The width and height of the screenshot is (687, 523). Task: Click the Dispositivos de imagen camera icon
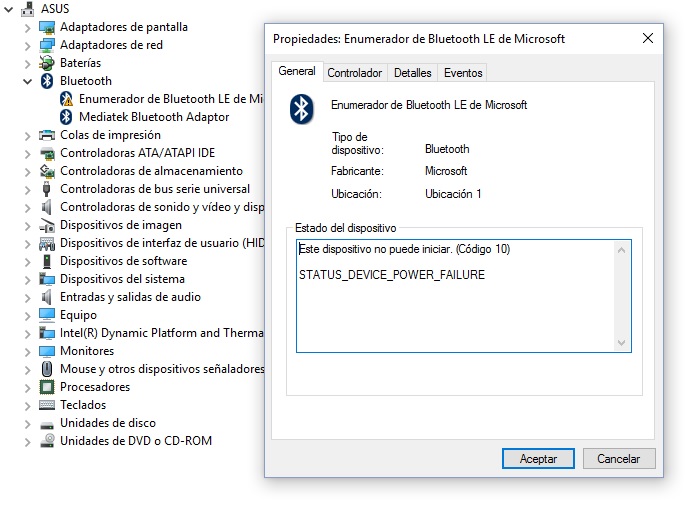coord(46,225)
